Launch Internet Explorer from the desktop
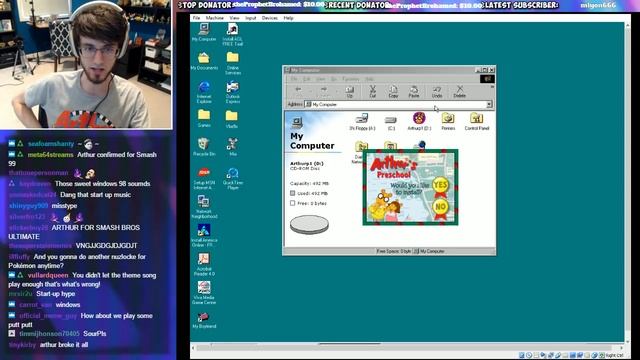This screenshot has height=360, width=640. 204,91
